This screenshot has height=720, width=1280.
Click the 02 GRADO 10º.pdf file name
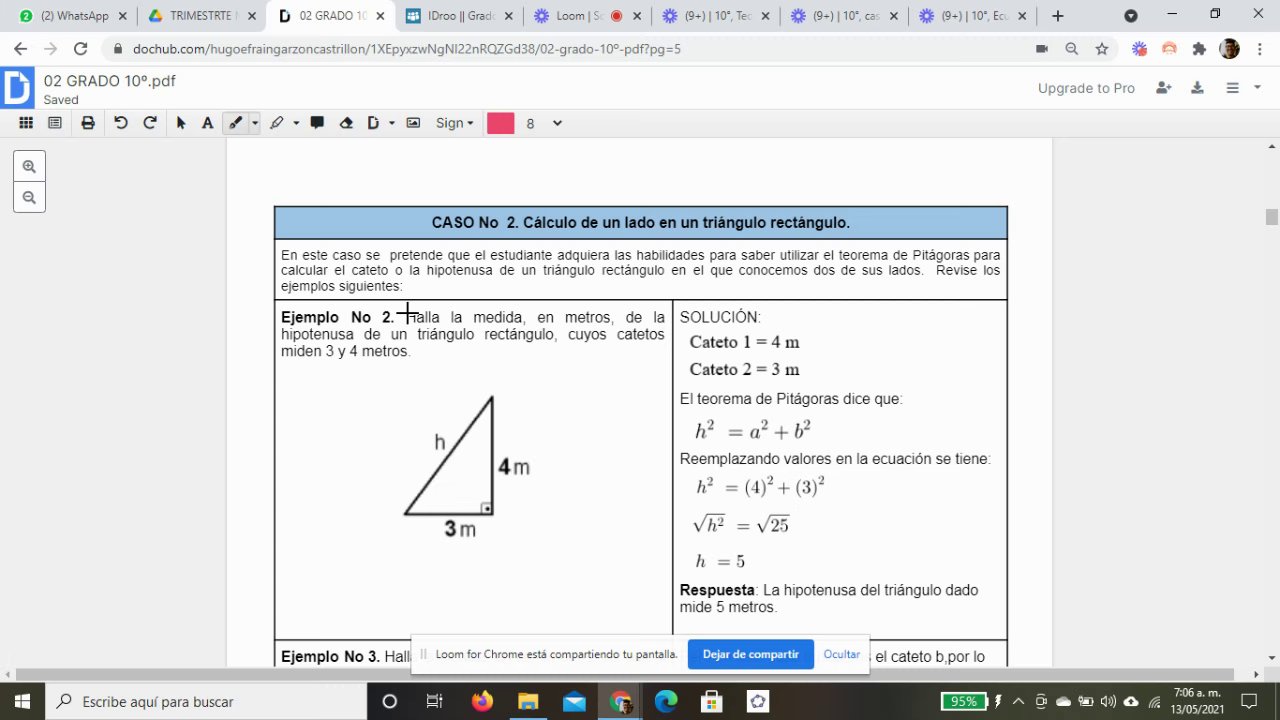pos(109,81)
